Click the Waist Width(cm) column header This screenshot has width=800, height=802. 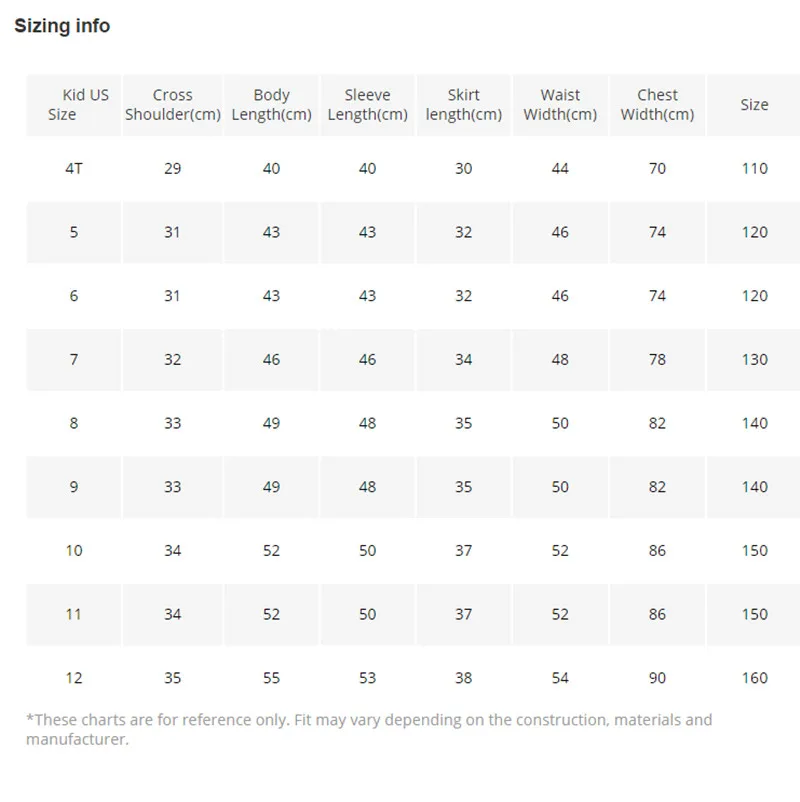pyautogui.click(x=560, y=105)
